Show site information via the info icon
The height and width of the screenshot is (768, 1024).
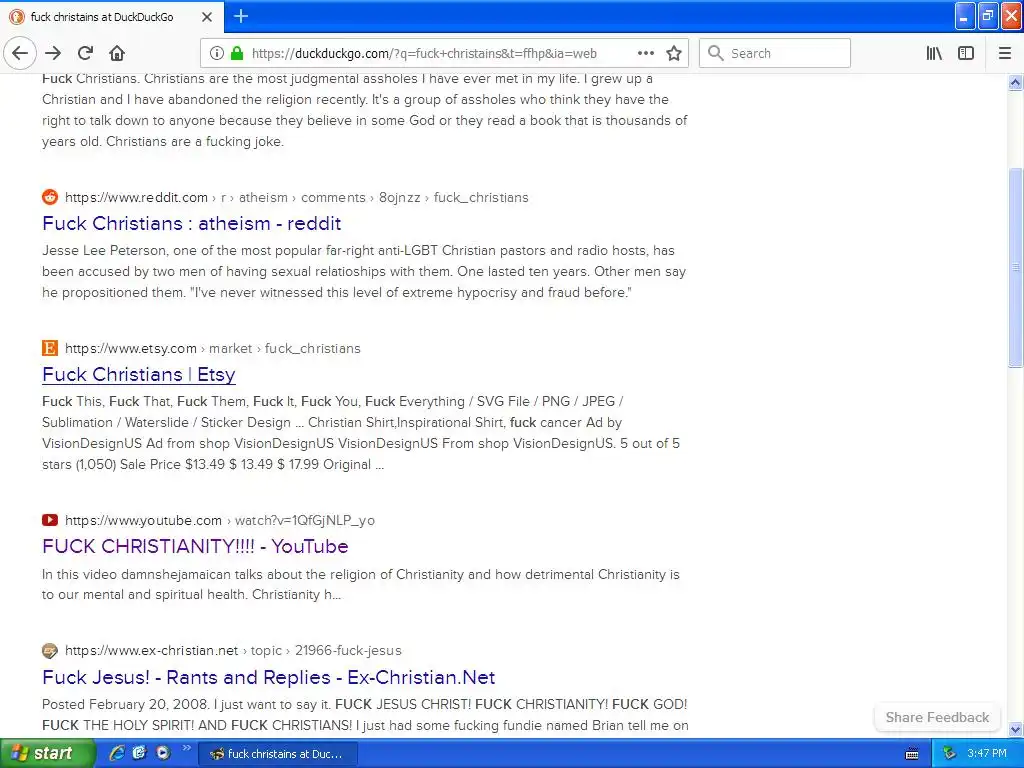tap(217, 54)
